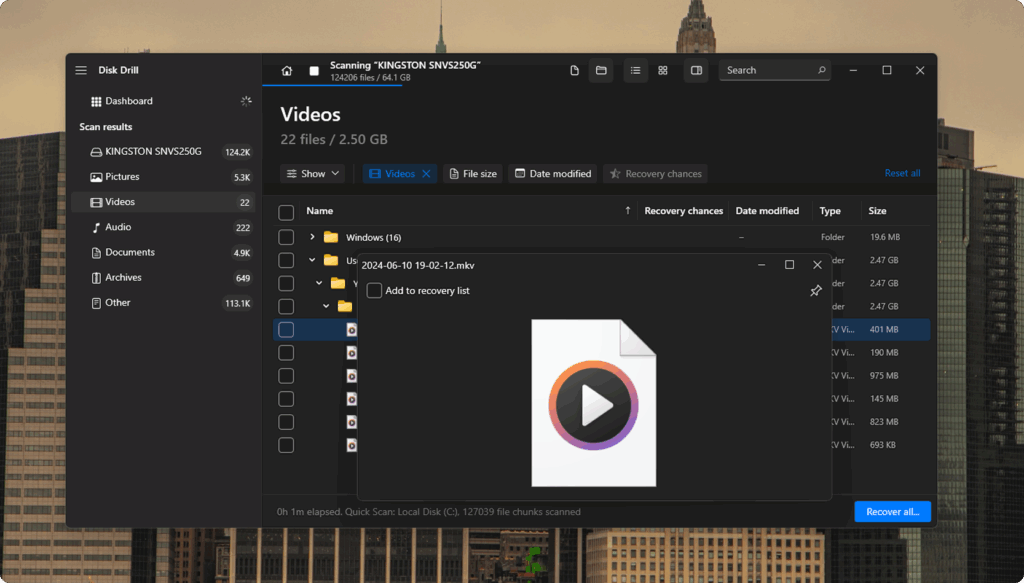This screenshot has height=583, width=1024.
Task: Toggle the preview panel icon
Action: pos(696,71)
